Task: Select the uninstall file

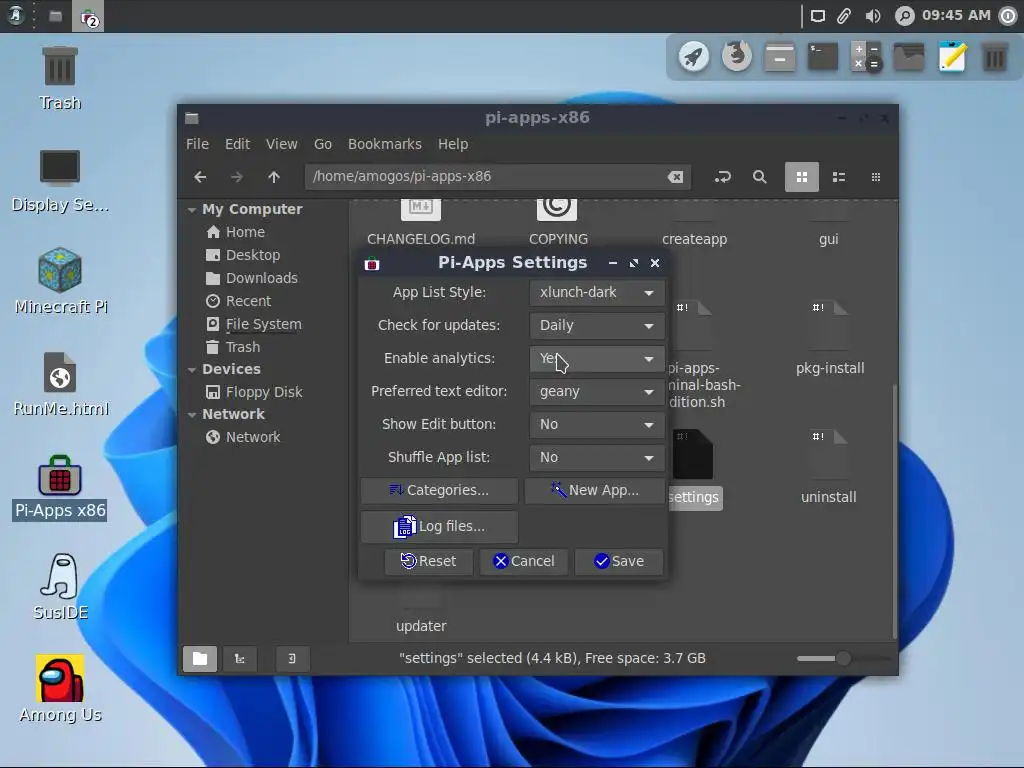Action: [x=828, y=465]
